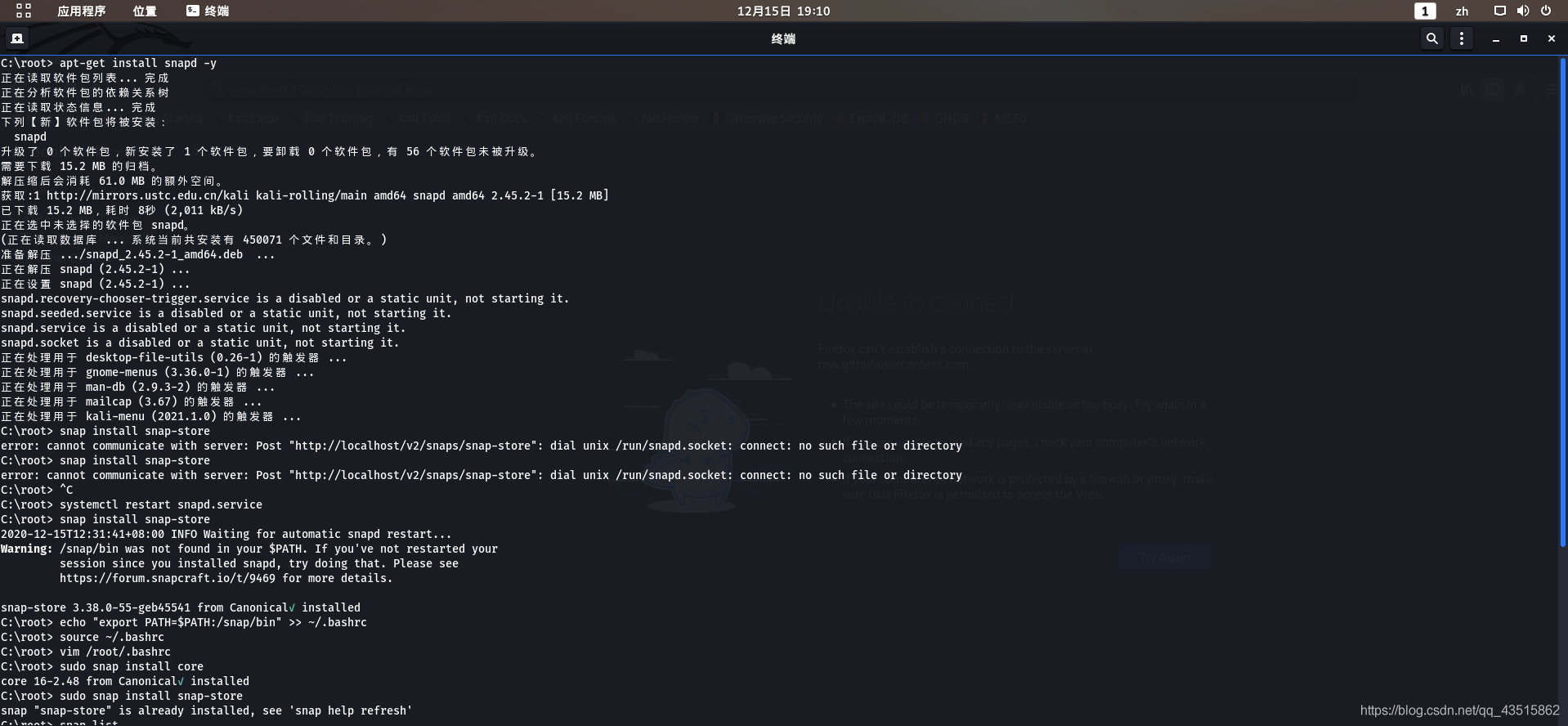Click first 'error: cannot communicate with server' line
The image size is (1568, 726).
pyautogui.click(x=482, y=446)
